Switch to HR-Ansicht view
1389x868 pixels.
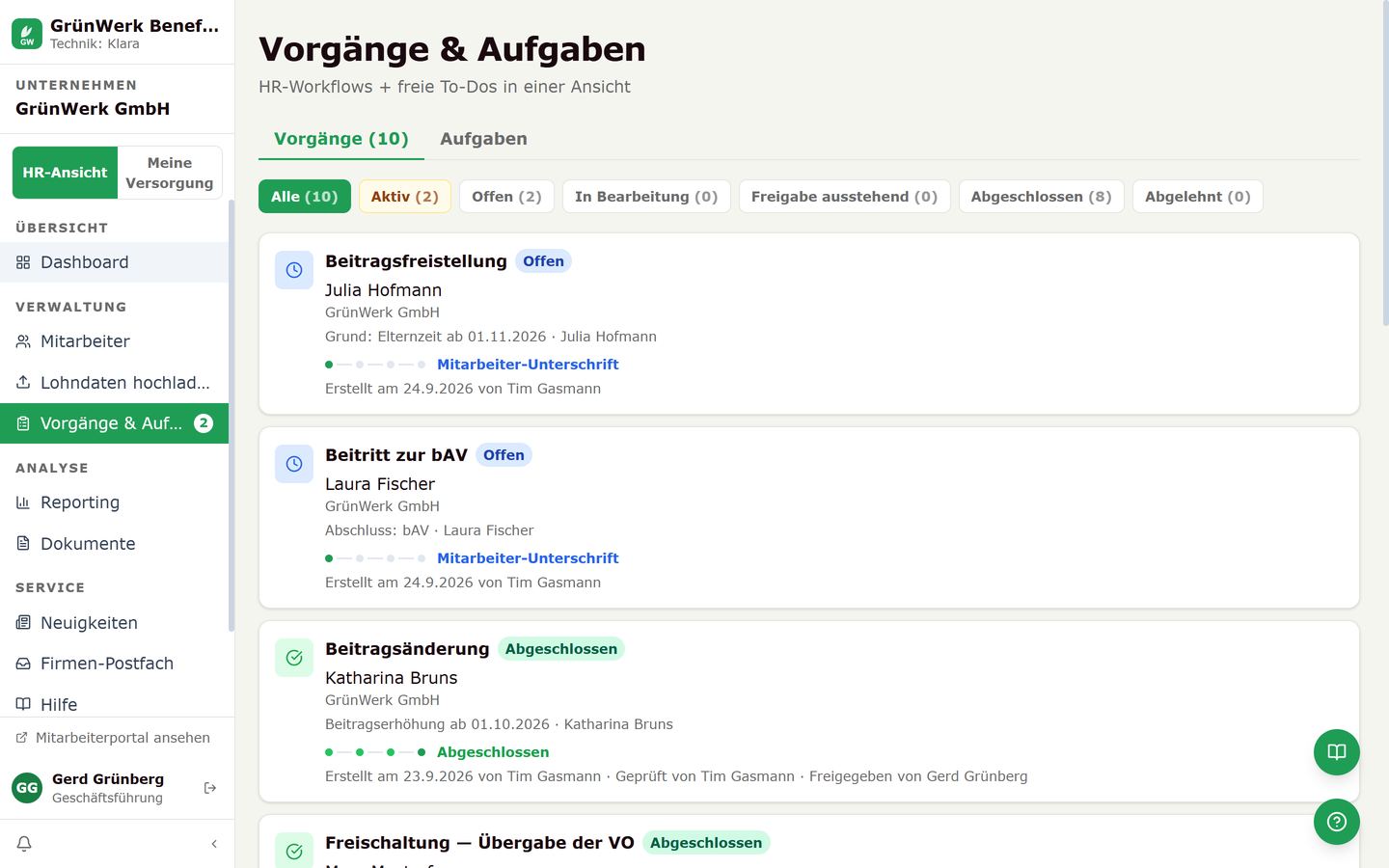65,173
